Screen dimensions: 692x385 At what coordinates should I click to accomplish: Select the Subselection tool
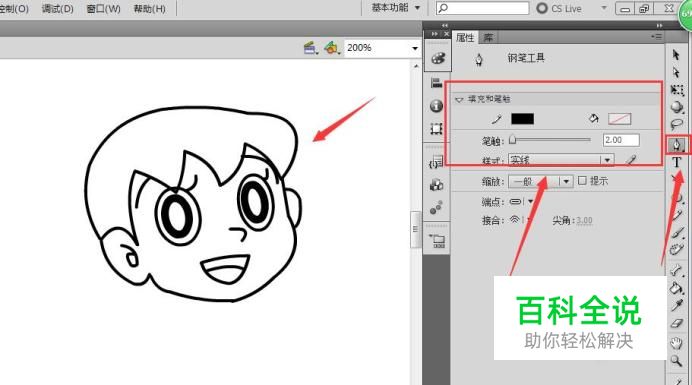click(x=676, y=72)
